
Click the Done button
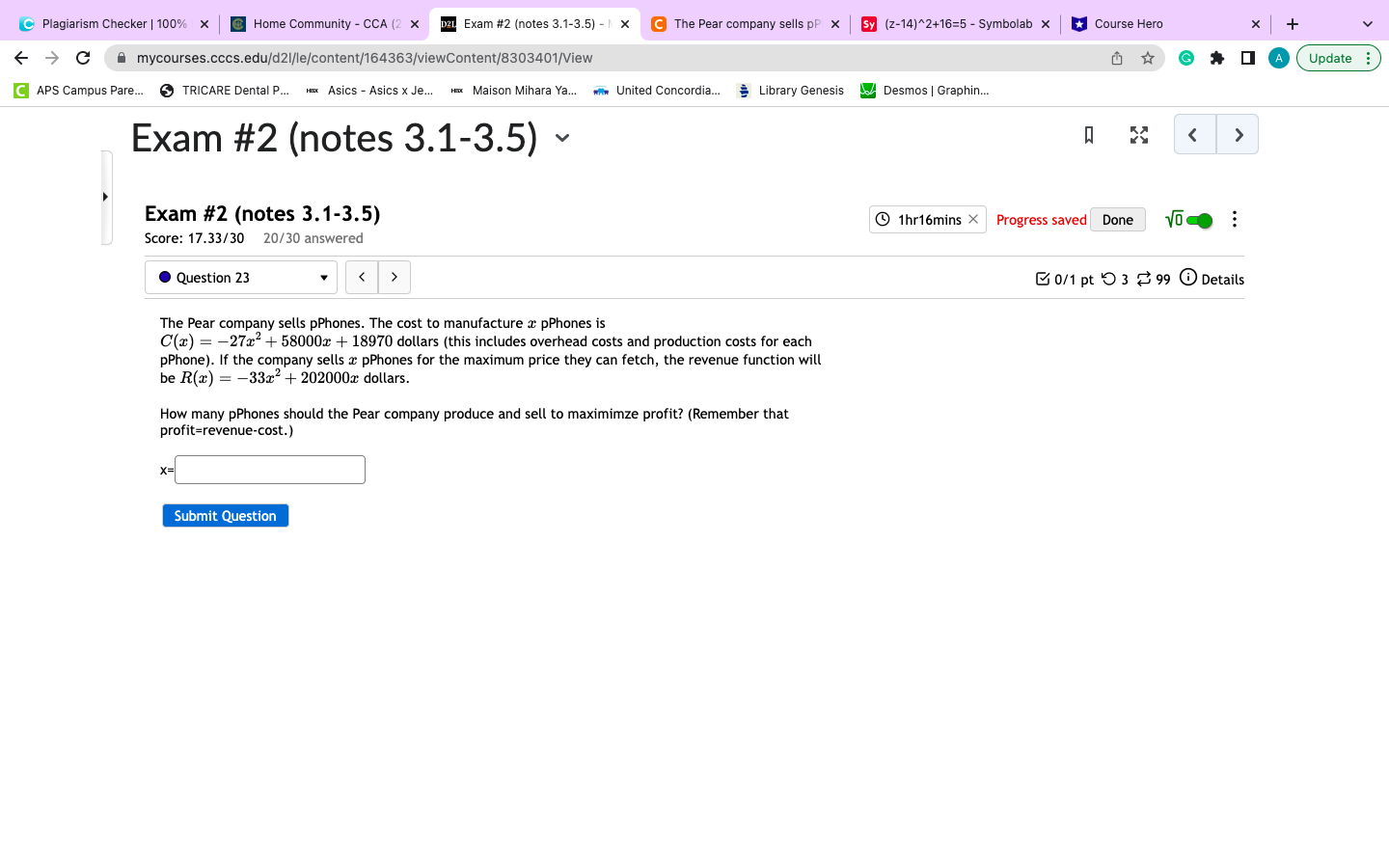1117,219
